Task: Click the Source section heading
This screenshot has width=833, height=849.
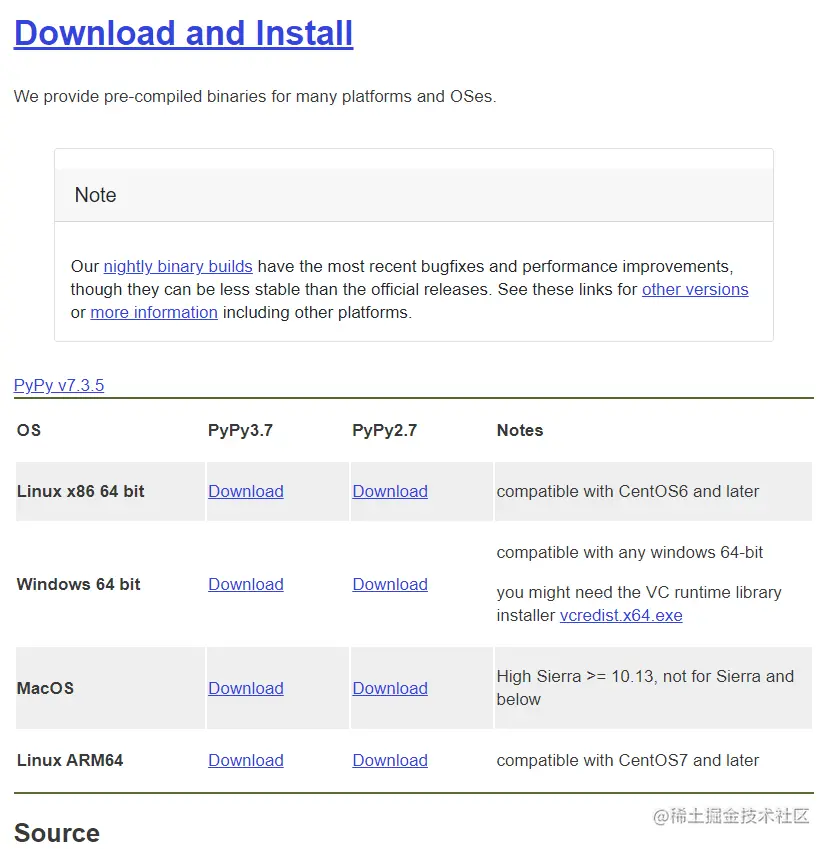Action: click(x=57, y=833)
